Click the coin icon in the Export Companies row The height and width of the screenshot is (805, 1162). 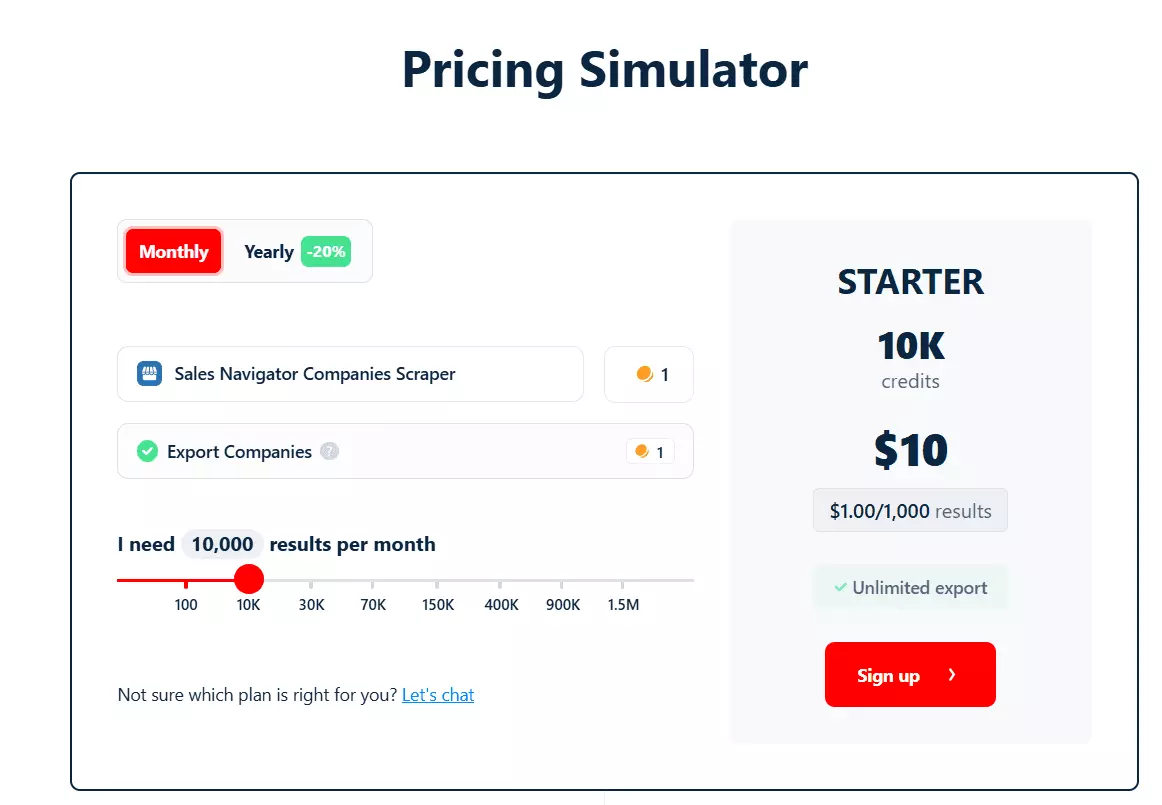pos(641,451)
